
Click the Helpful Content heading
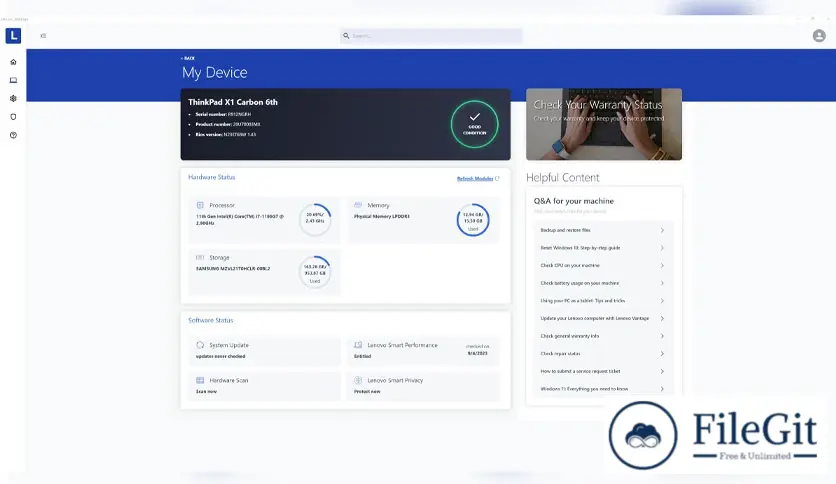click(x=562, y=178)
